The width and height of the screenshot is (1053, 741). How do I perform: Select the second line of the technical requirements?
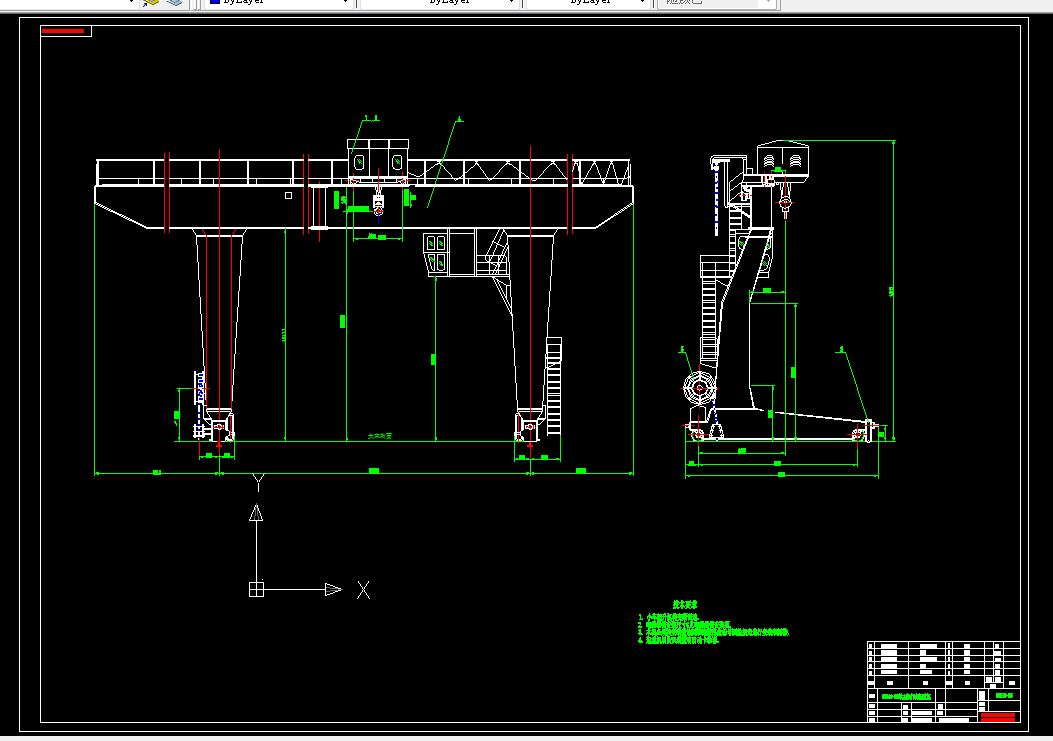coord(684,625)
